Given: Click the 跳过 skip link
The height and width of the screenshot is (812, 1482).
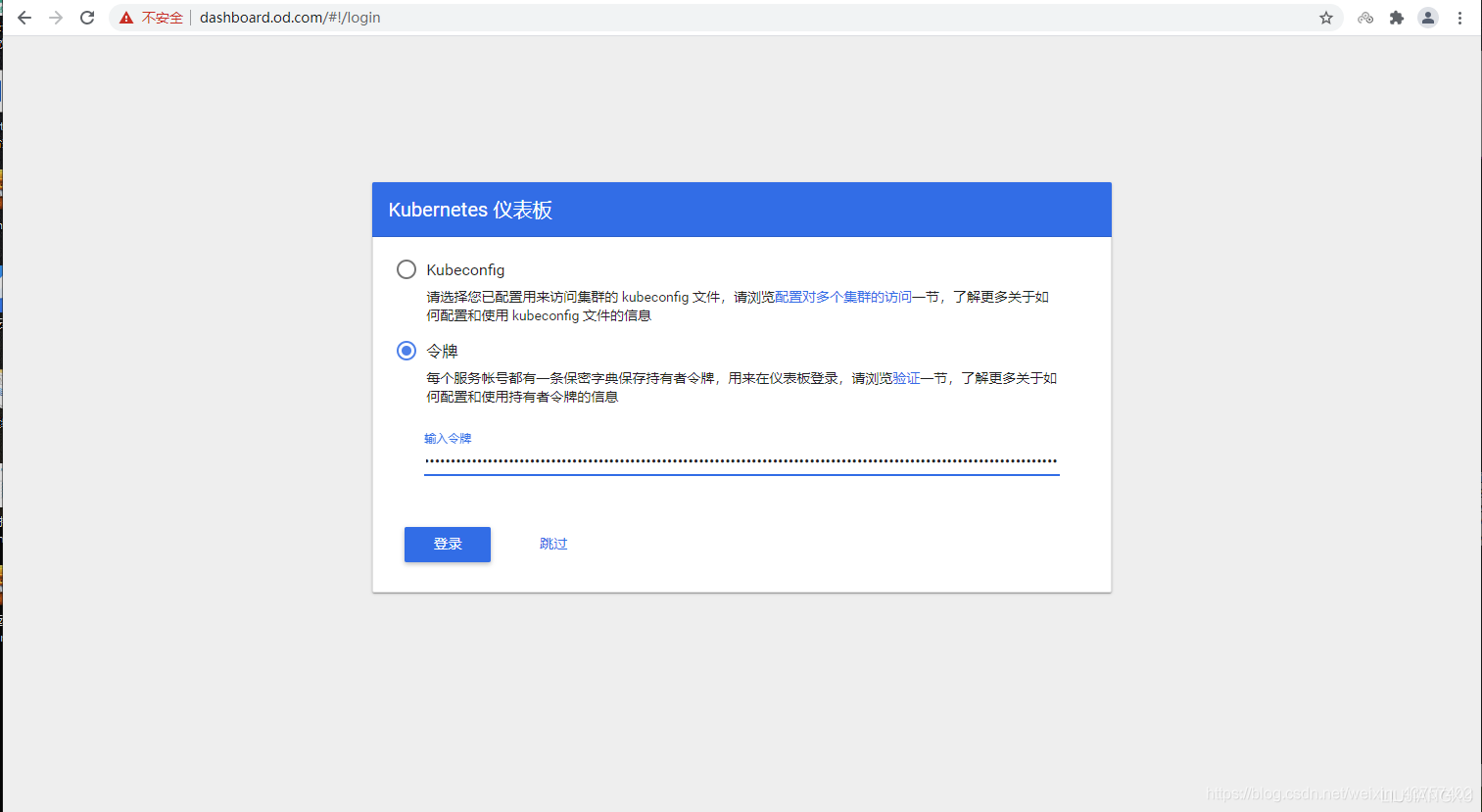Looking at the screenshot, I should tap(553, 545).
